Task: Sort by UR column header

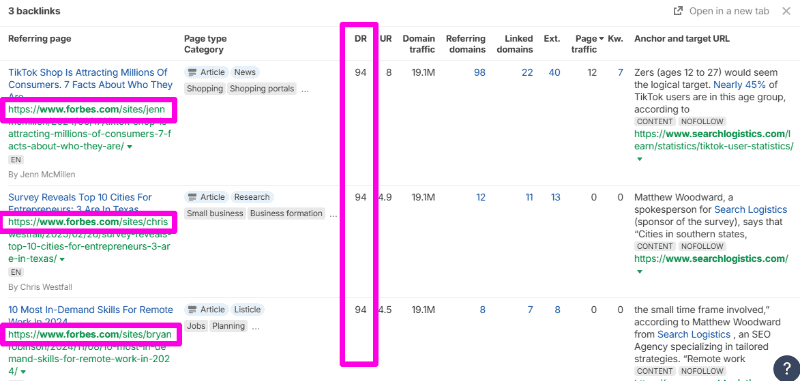Action: pos(386,39)
